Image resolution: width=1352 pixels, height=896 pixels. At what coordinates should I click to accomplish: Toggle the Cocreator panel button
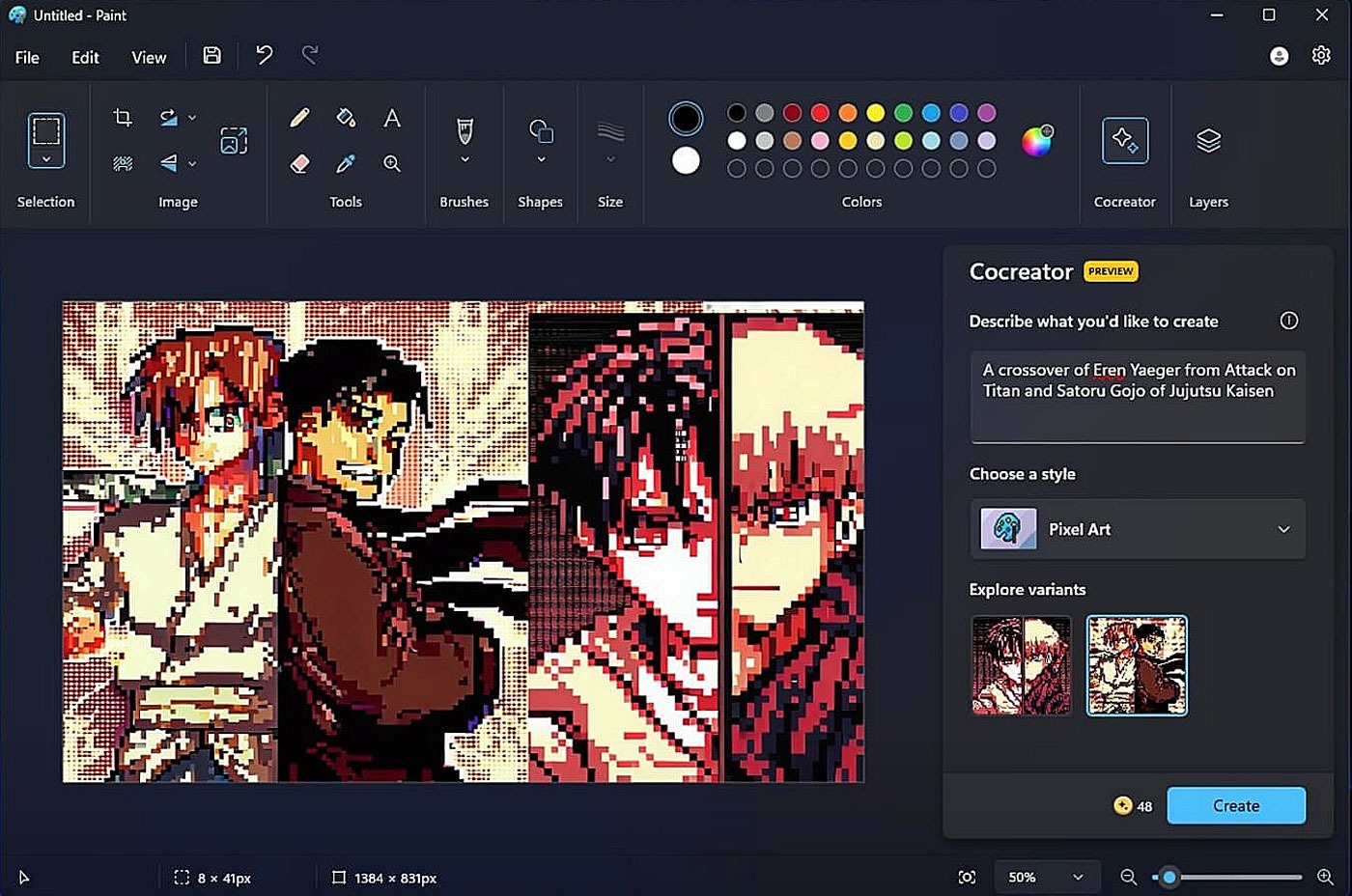coord(1125,141)
